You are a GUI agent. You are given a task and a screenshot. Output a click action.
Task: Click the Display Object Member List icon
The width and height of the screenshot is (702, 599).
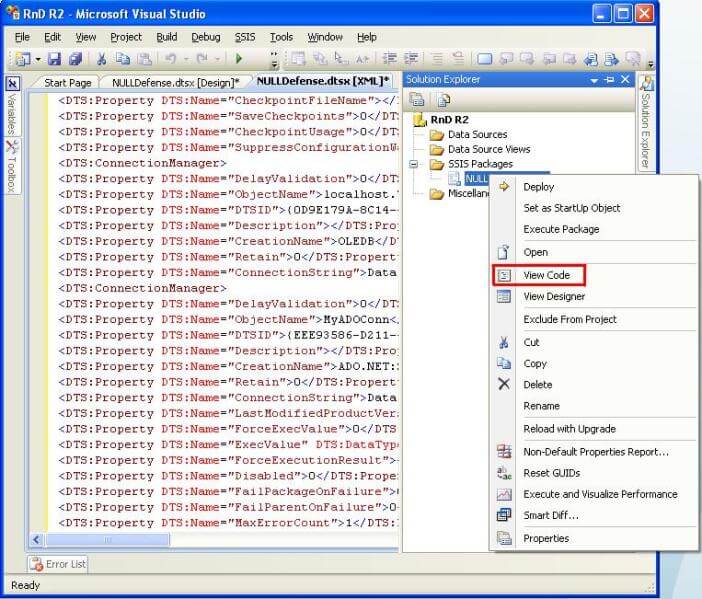(x=298, y=59)
